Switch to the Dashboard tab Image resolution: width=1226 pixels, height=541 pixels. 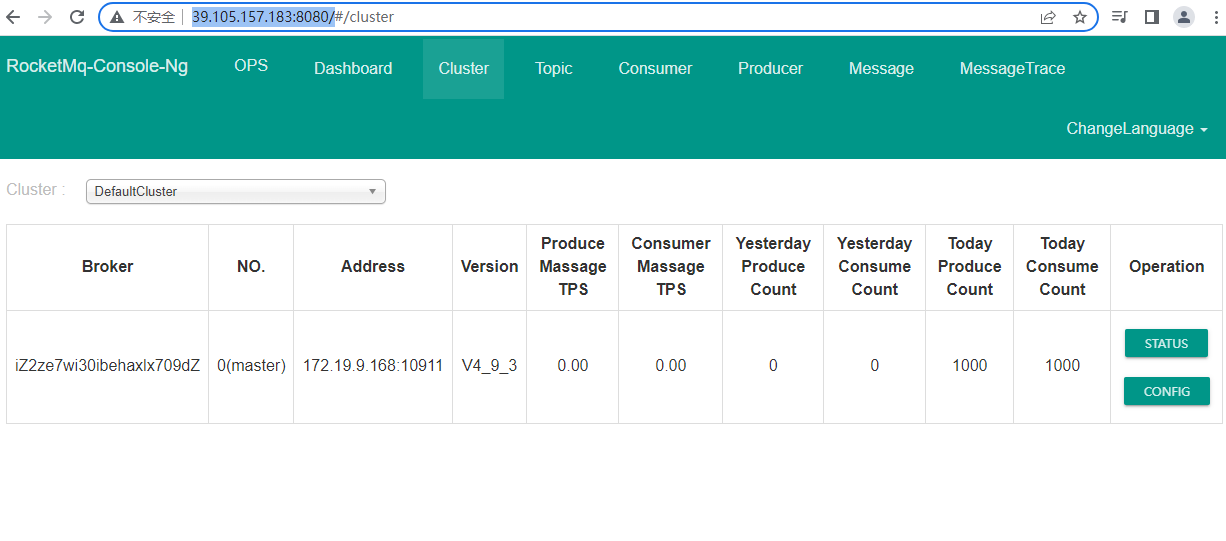tap(353, 68)
